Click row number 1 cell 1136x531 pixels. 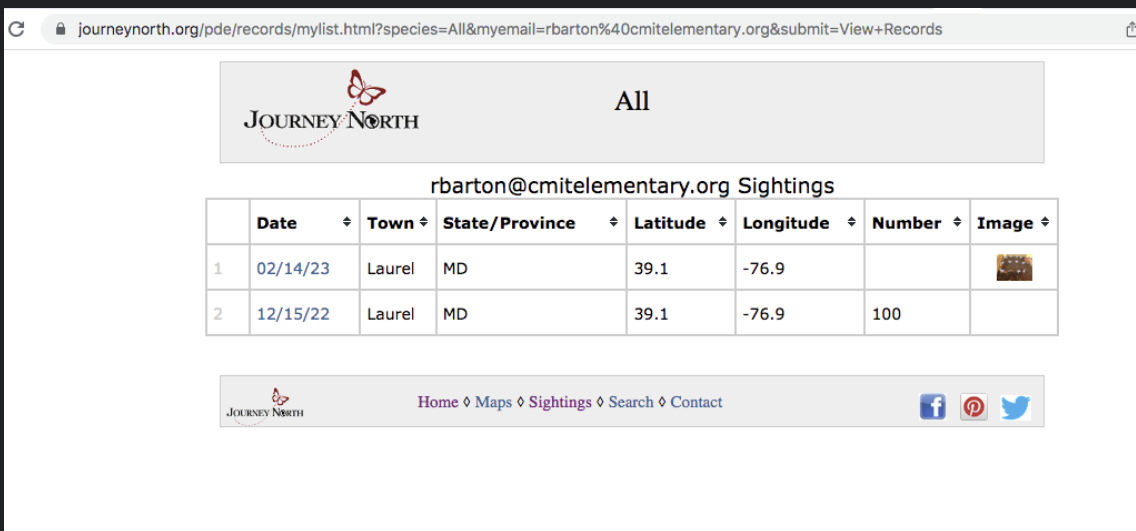228,267
